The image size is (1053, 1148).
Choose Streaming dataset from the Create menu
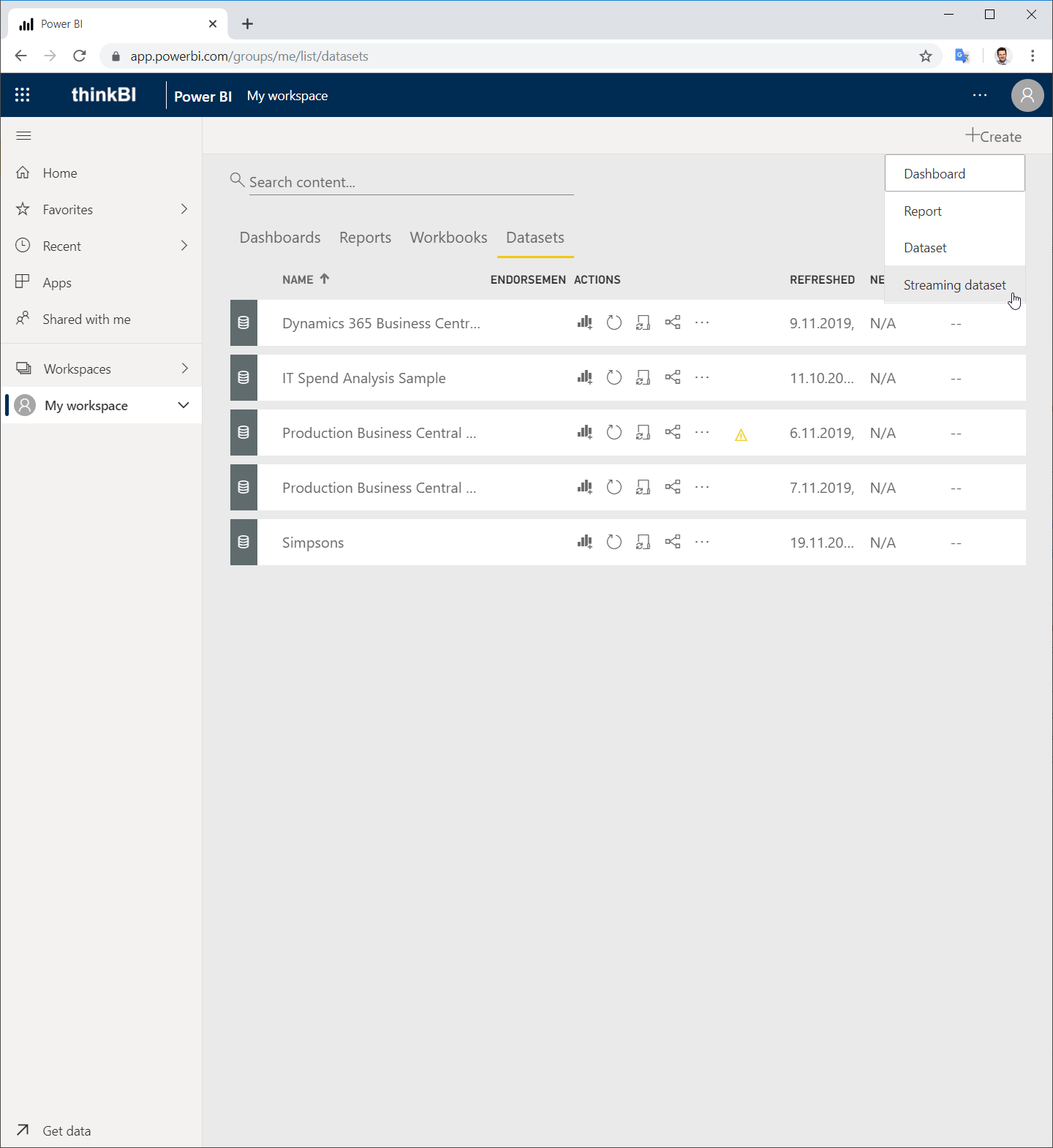pos(955,284)
